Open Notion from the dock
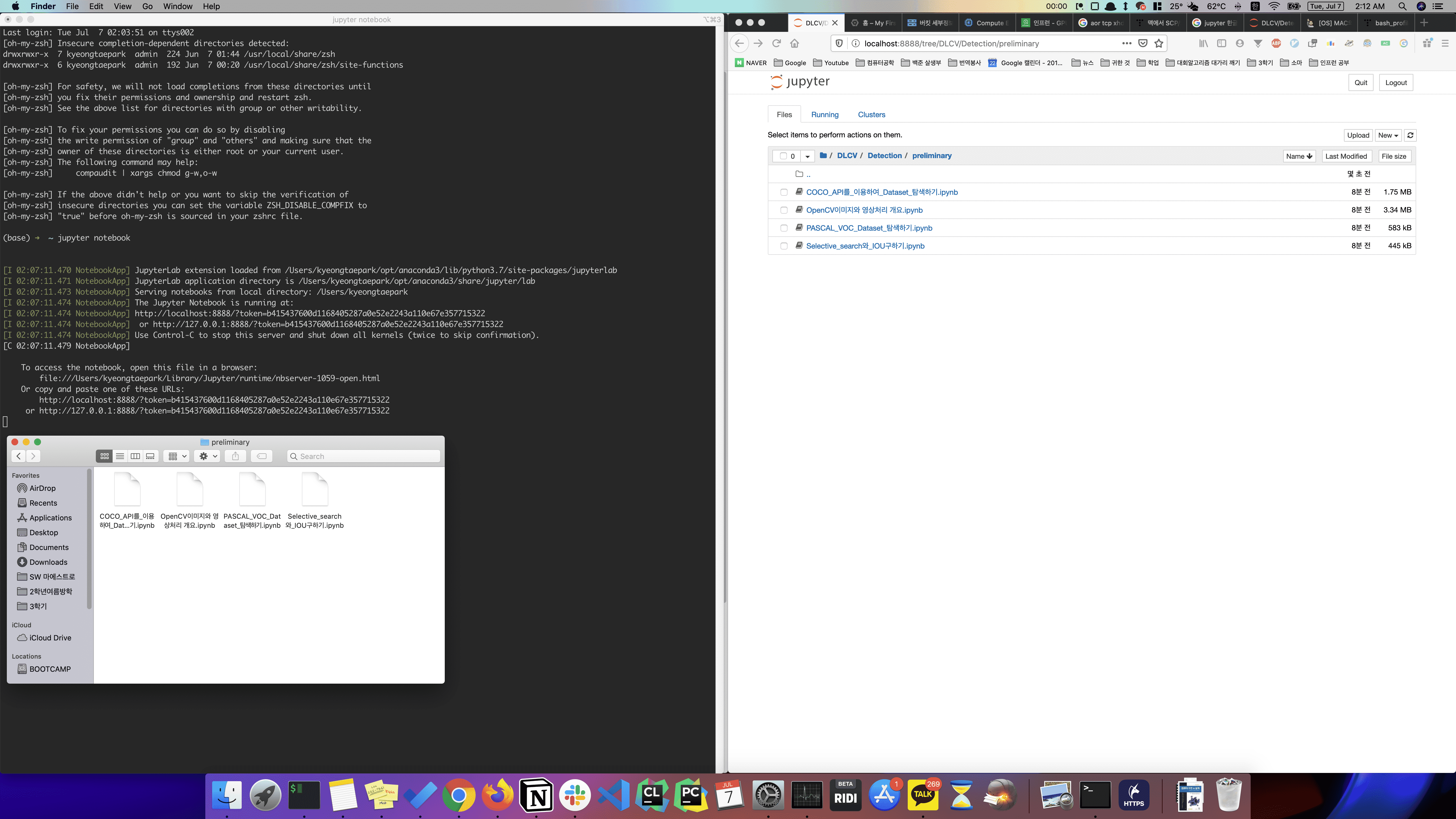Screen dimensions: 1456x819 [x=536, y=795]
